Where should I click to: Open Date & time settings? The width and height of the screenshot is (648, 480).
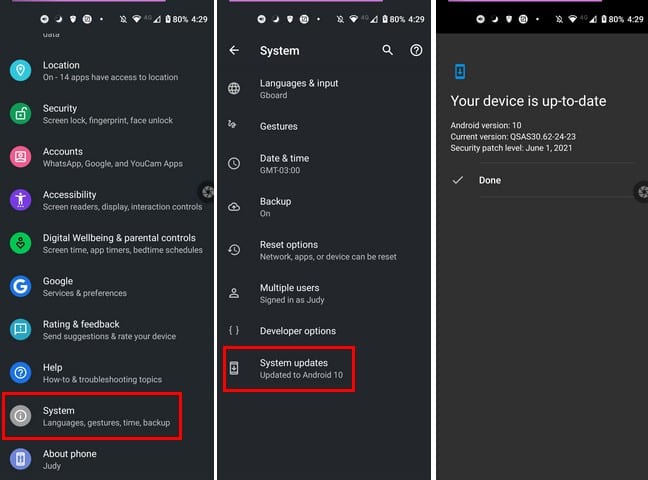tap(324, 164)
